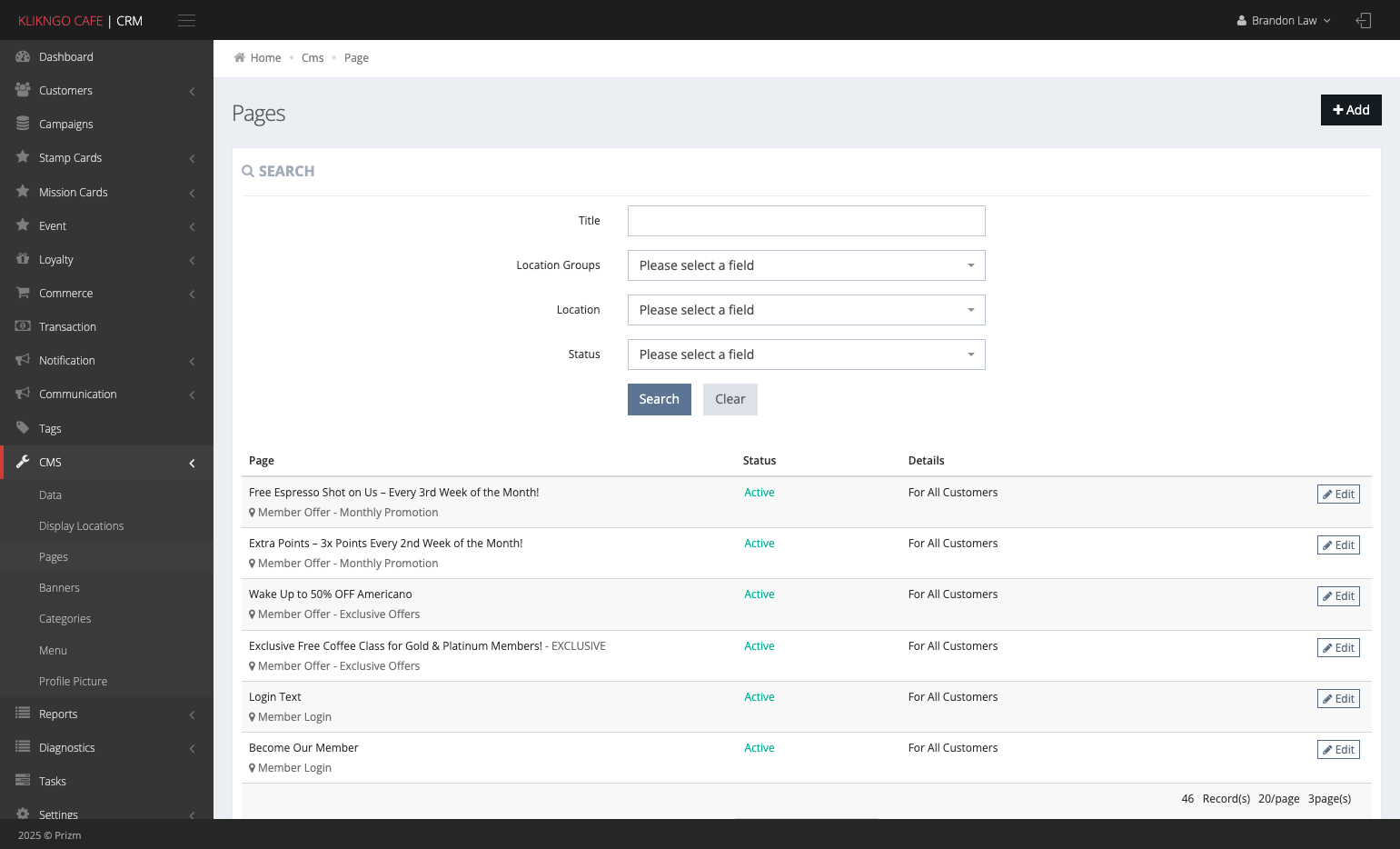The width and height of the screenshot is (1400, 849).
Task: Click the Loyalty gift icon
Action: [23, 259]
